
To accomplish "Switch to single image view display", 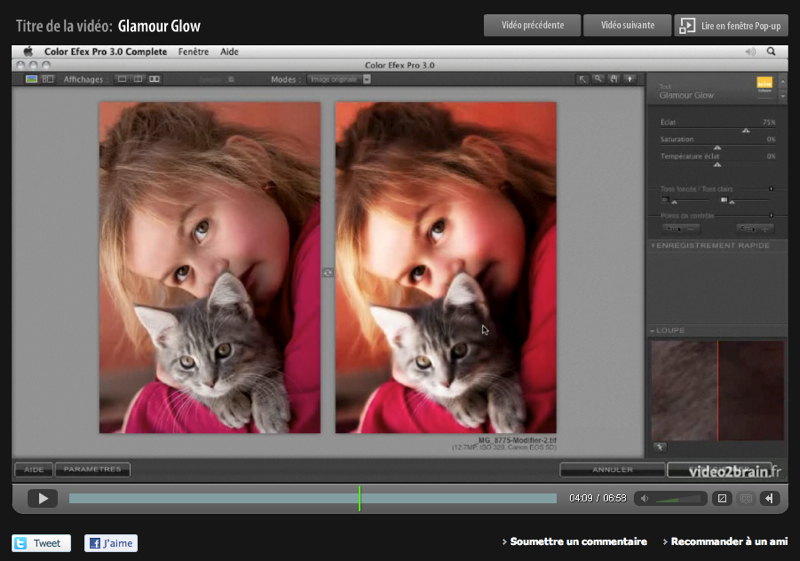I will pos(122,79).
